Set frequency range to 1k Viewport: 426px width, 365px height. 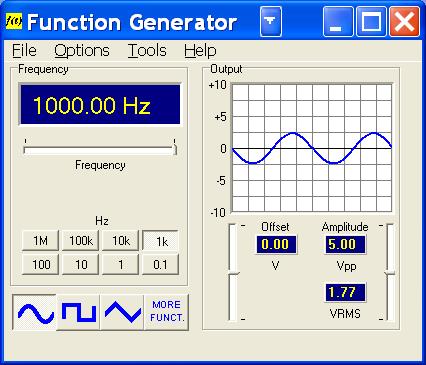tap(161, 241)
